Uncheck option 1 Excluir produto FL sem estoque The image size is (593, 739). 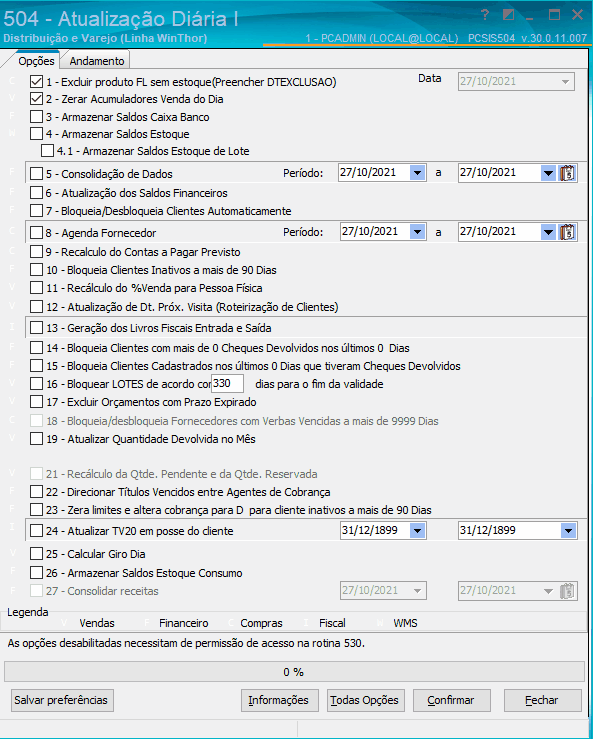point(36,82)
